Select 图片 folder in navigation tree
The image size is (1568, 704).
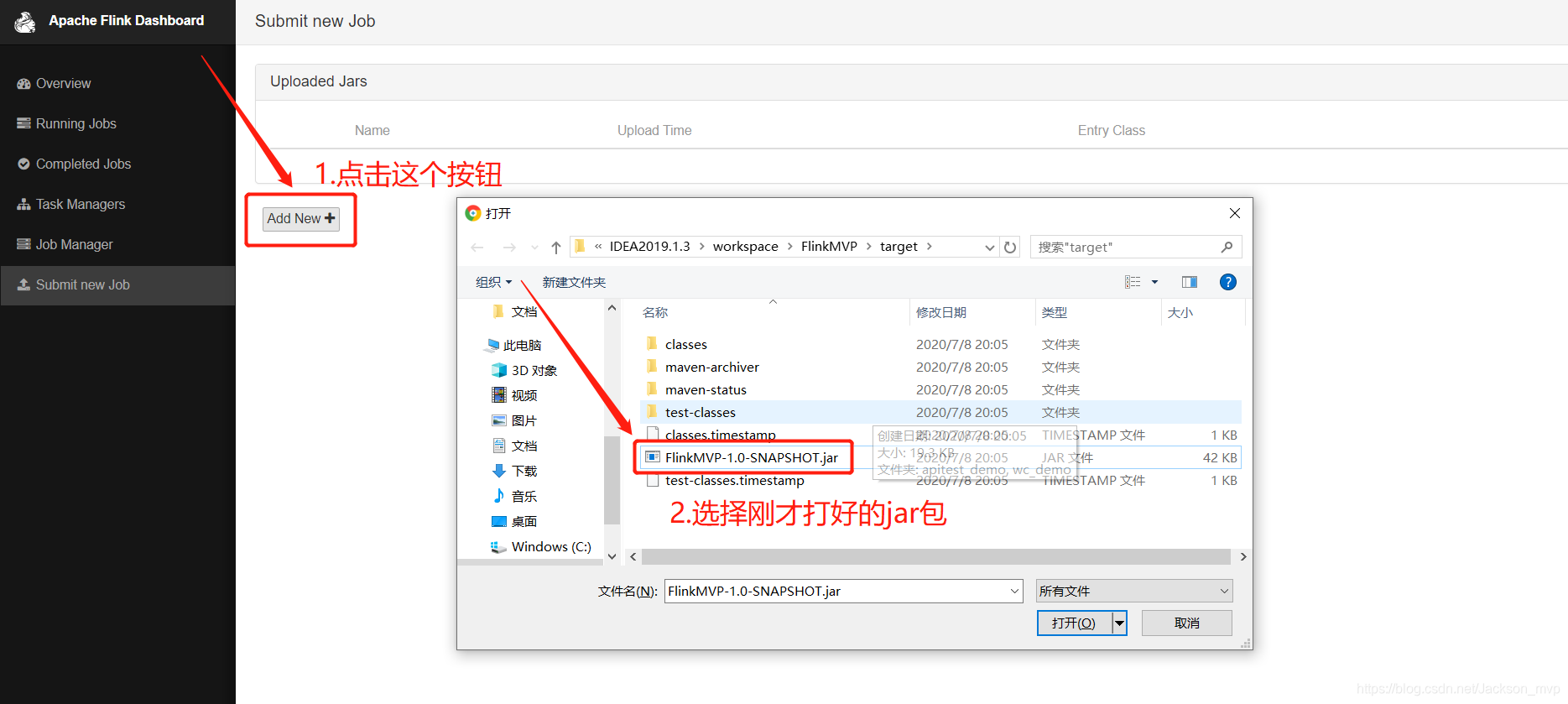[x=514, y=420]
